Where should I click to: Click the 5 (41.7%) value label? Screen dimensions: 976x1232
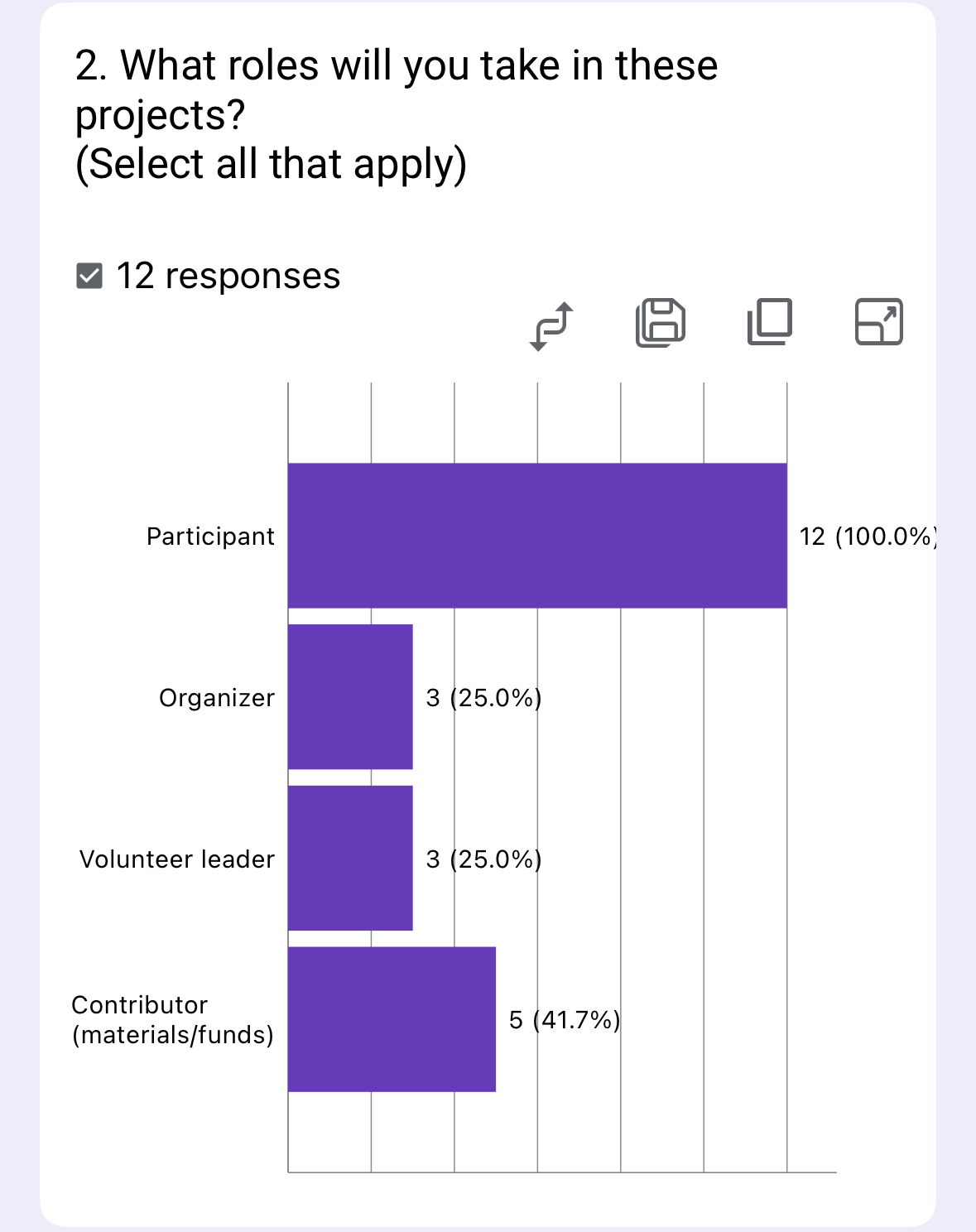tap(564, 1020)
